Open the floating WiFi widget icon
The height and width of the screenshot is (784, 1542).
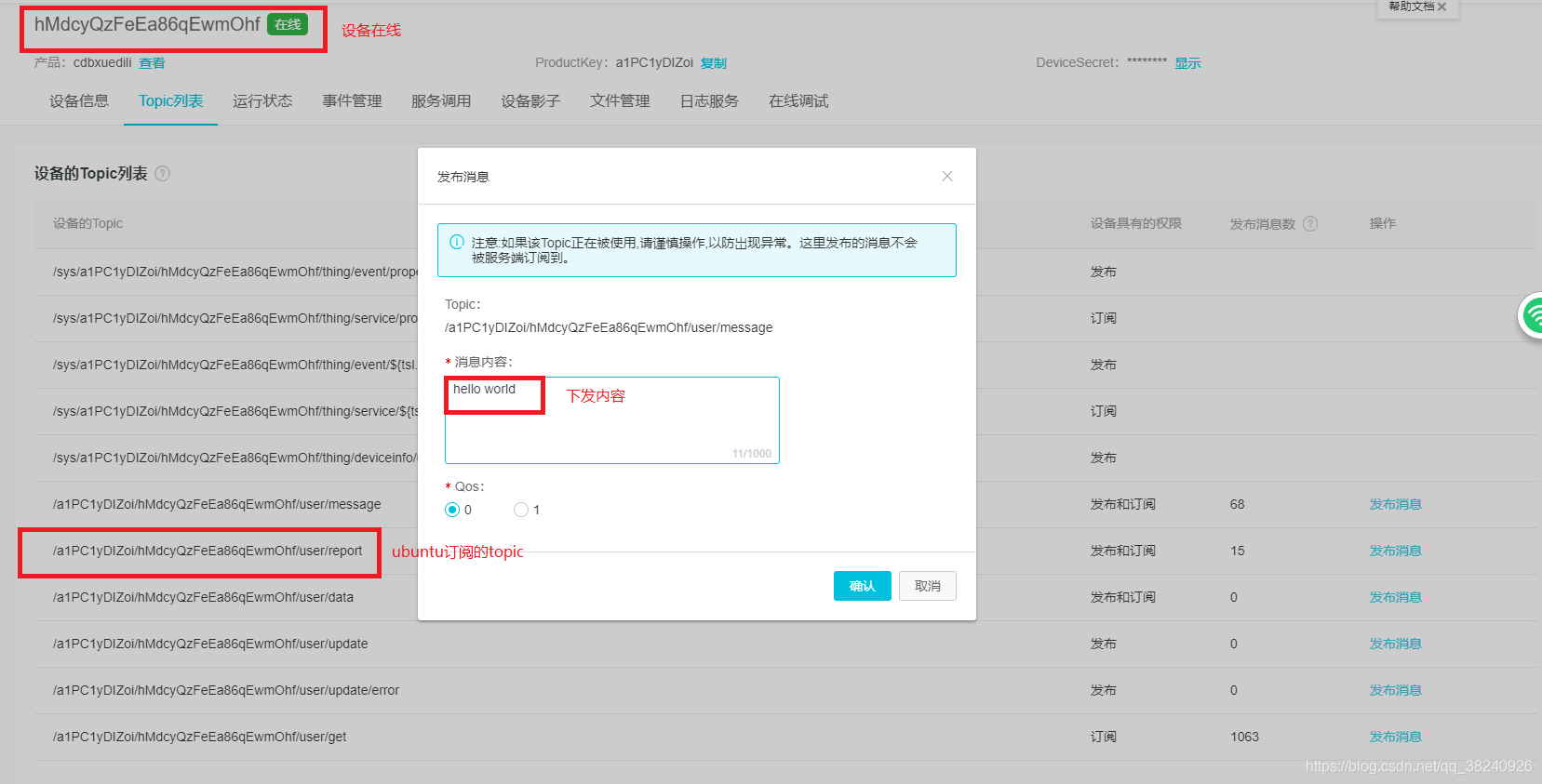(1531, 316)
